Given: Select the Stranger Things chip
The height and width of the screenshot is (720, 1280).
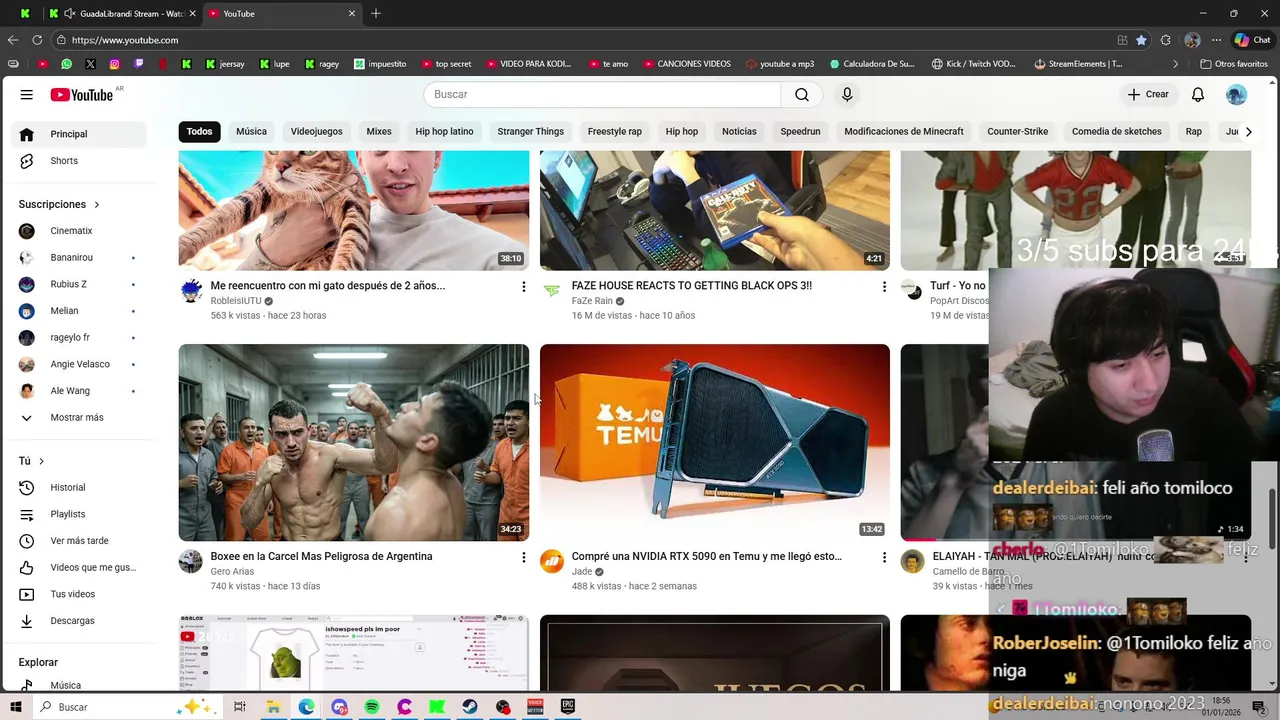Looking at the screenshot, I should click(x=530, y=131).
